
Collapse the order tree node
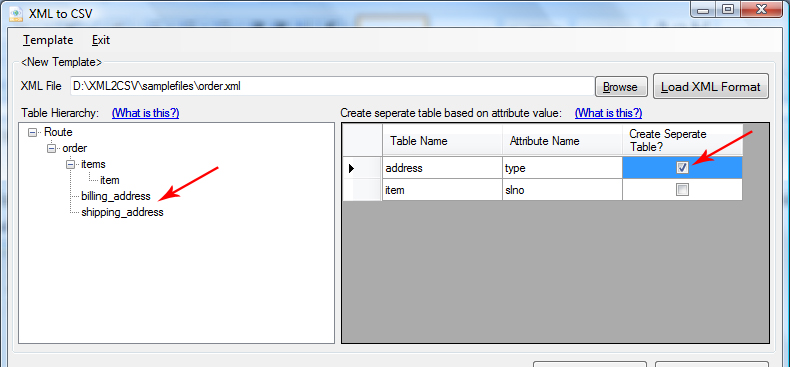tap(51, 148)
